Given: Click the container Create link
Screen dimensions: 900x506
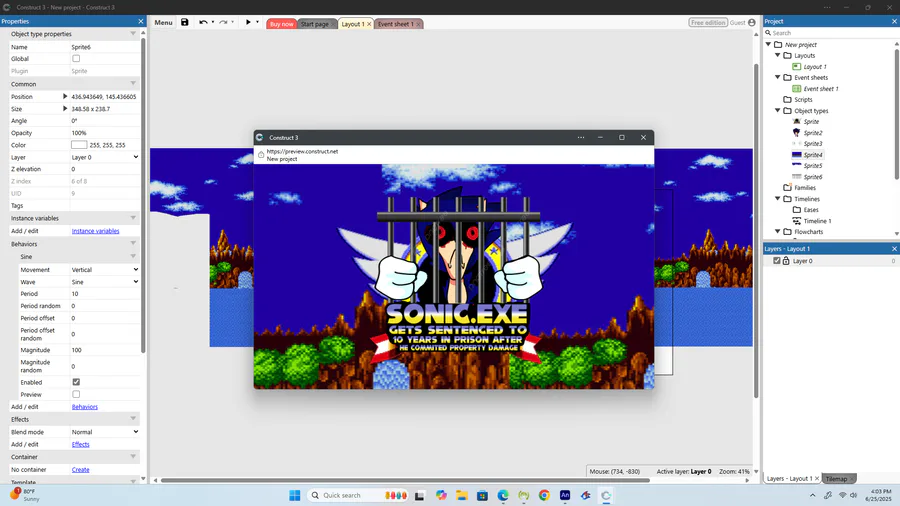Looking at the screenshot, I should tap(80, 469).
